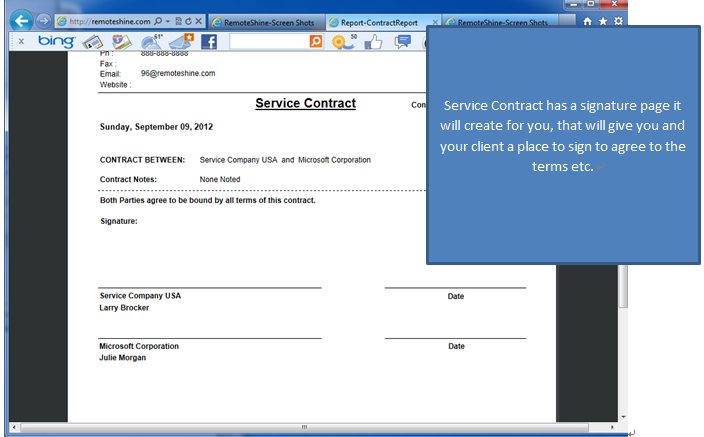Click the browser Forward arrow button
The image size is (704, 437).
click(x=44, y=21)
